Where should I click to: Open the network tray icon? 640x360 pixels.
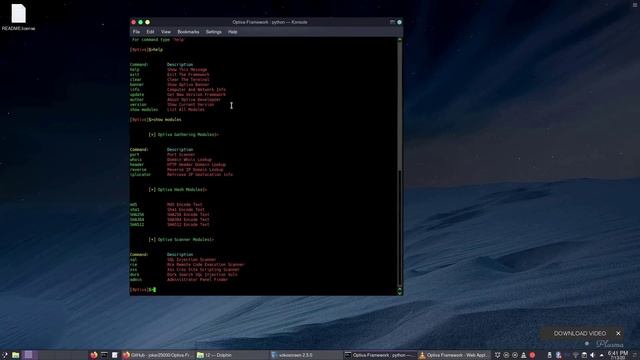[575, 355]
